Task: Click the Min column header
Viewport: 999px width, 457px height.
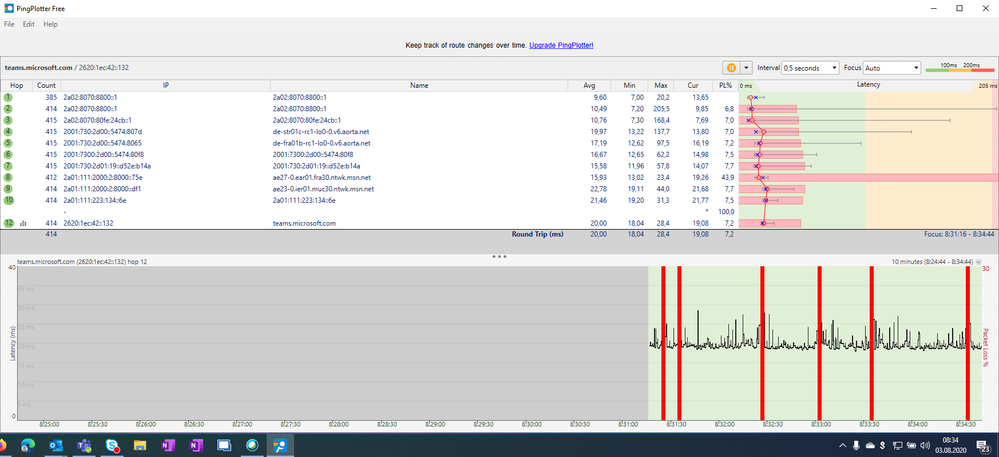Action: [x=629, y=85]
